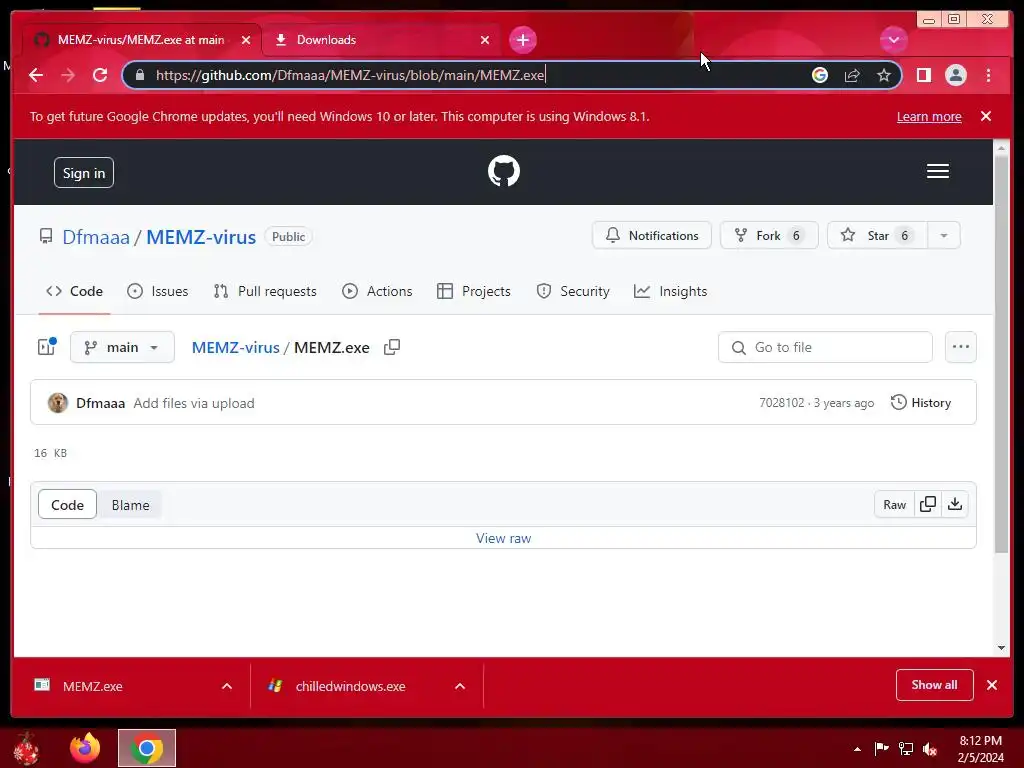Expand the tab search chevron
1024x768 pixels.
pyautogui.click(x=893, y=40)
